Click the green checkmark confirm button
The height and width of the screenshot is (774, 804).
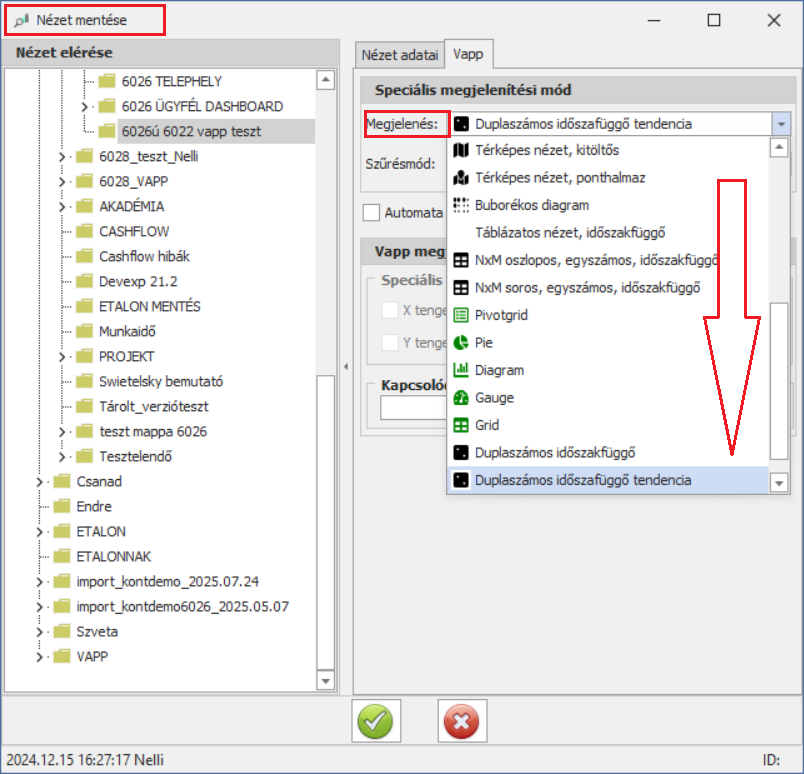375,721
